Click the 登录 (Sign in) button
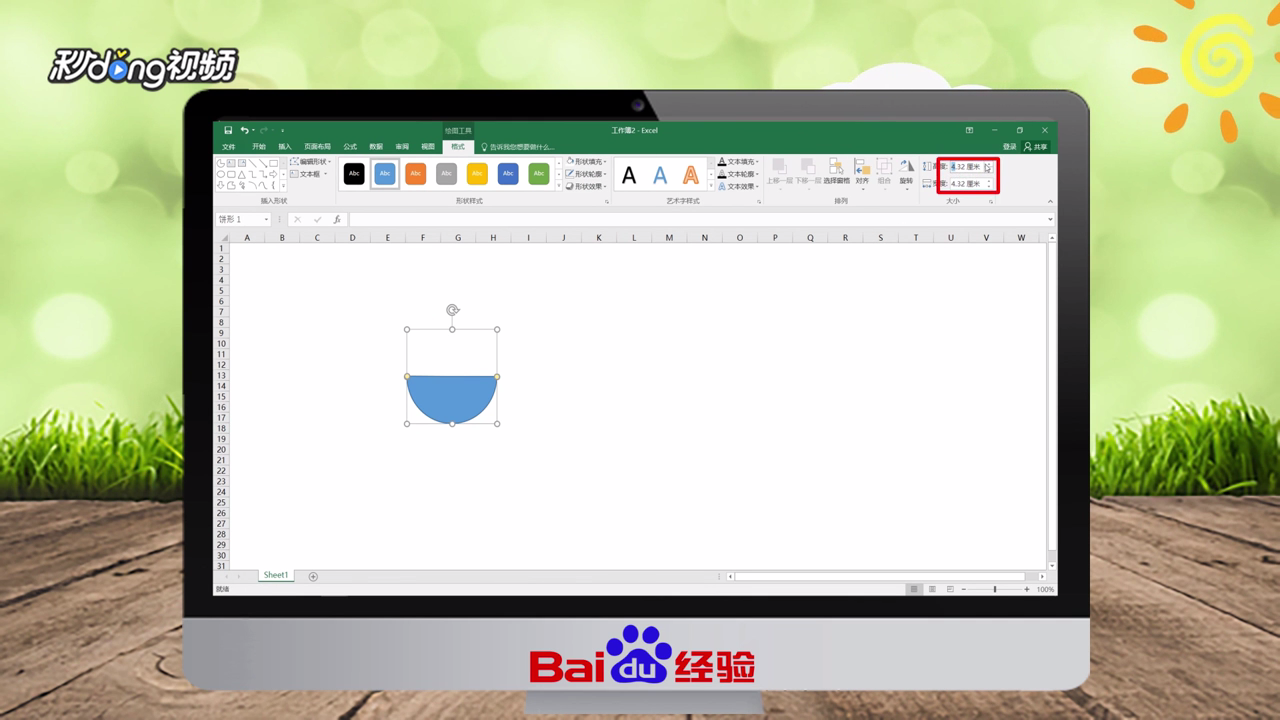Viewport: 1280px width, 720px height. pyautogui.click(x=1009, y=145)
